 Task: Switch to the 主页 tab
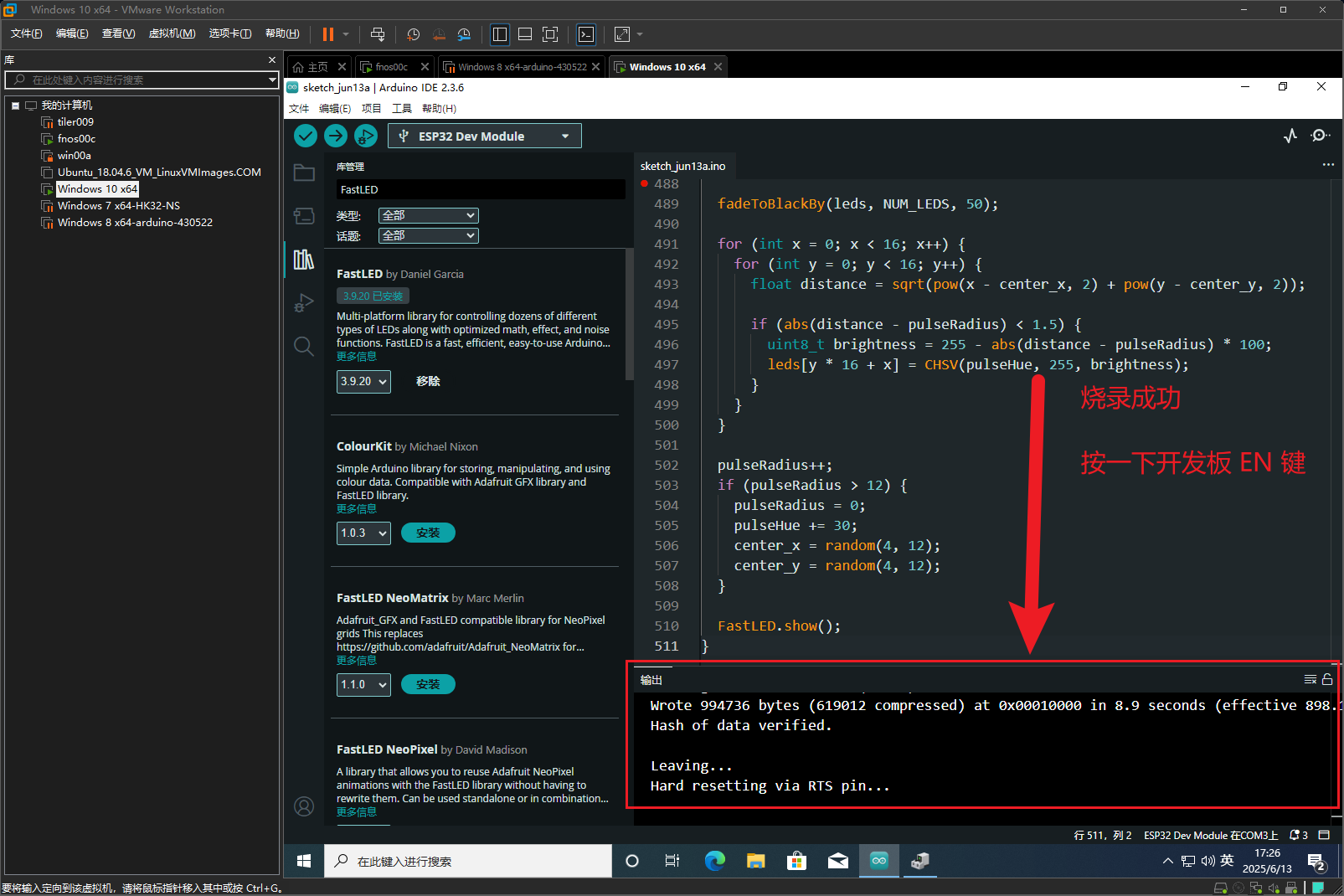tap(318, 67)
